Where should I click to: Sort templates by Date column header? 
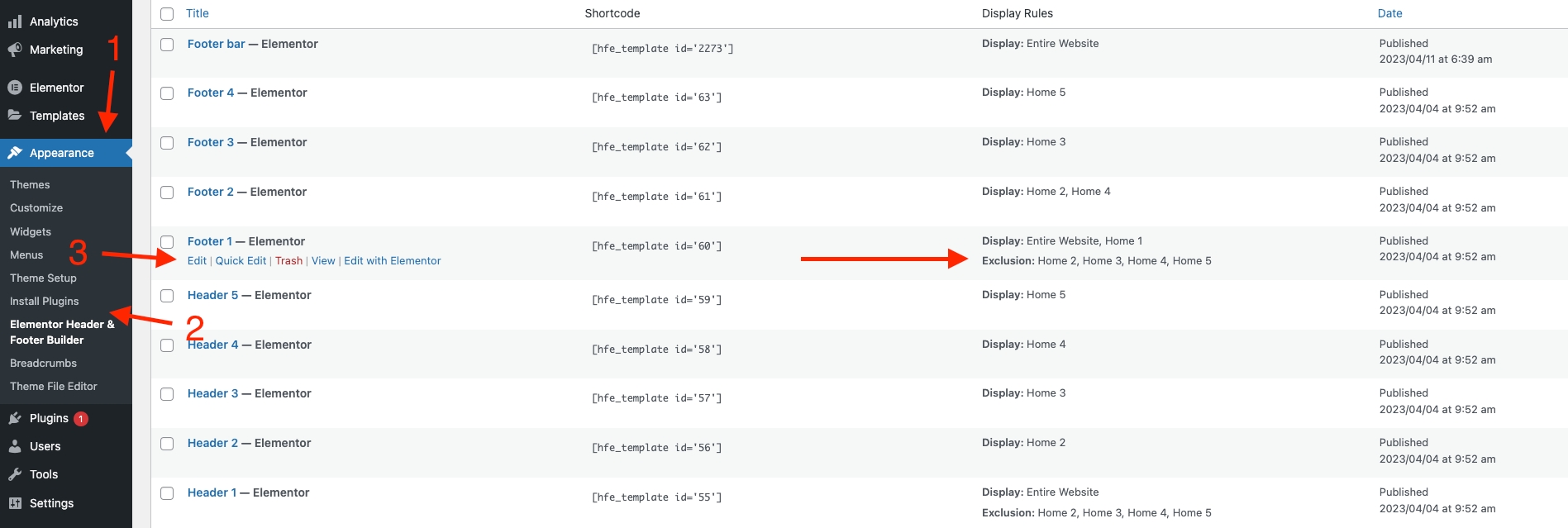1389,13
